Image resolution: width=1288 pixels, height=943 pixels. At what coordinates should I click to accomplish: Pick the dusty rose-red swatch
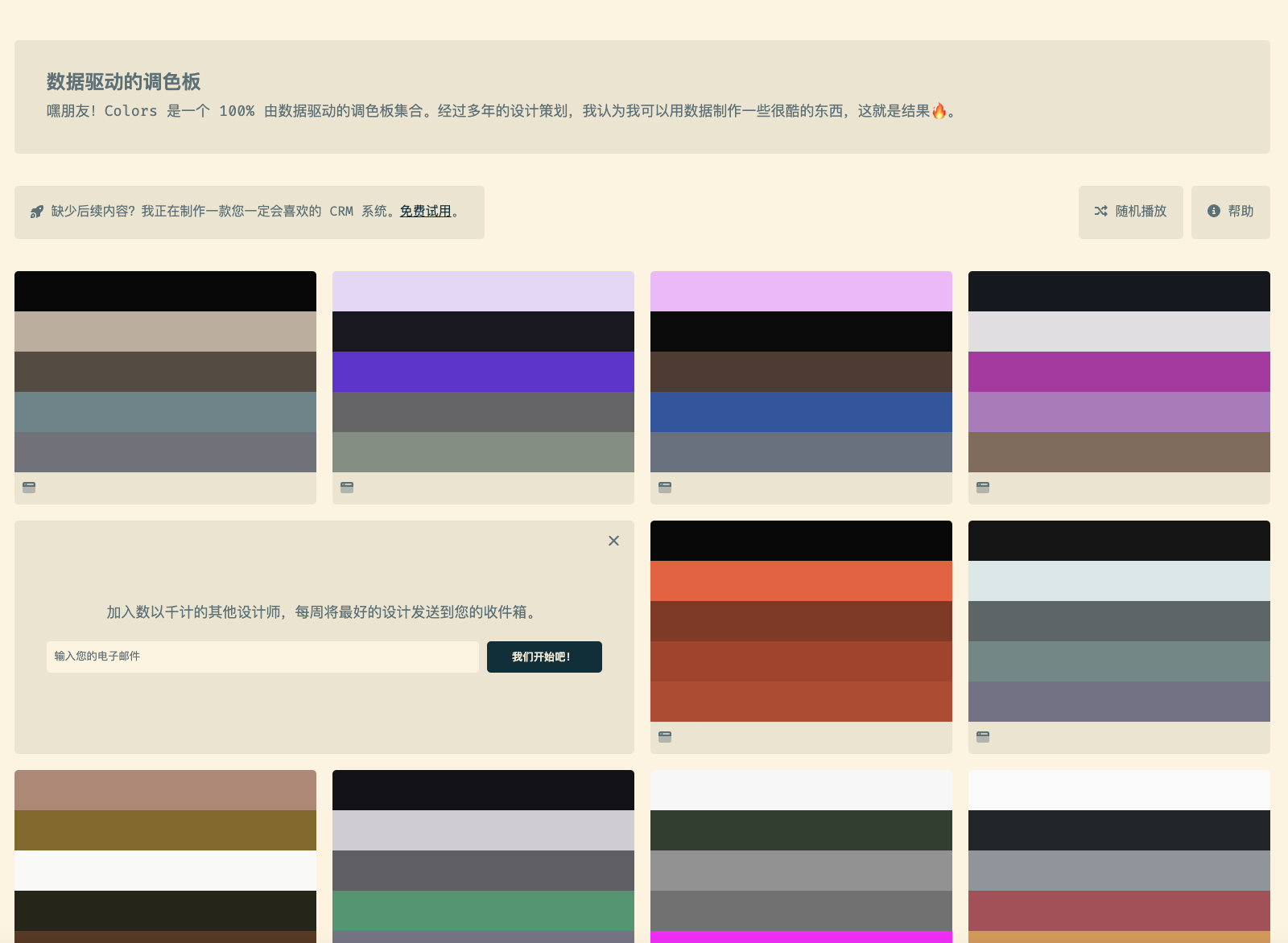click(1119, 911)
